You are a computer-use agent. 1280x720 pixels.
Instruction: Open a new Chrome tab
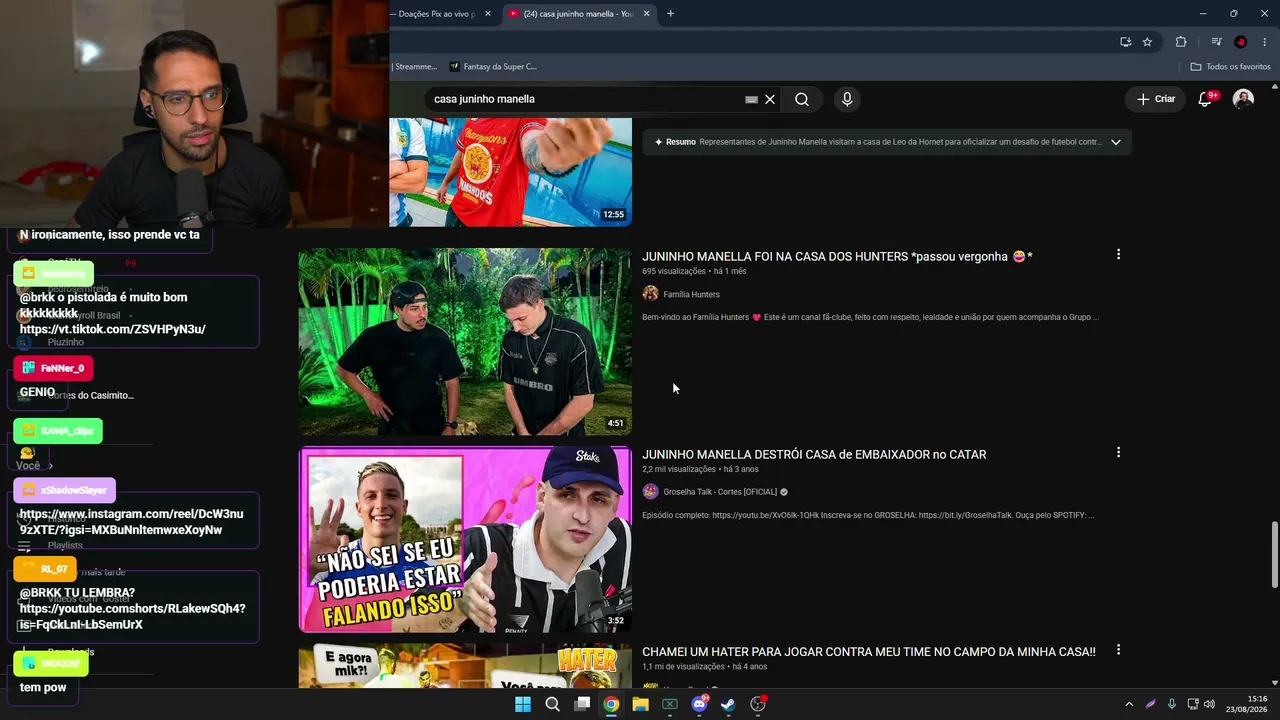tap(670, 14)
